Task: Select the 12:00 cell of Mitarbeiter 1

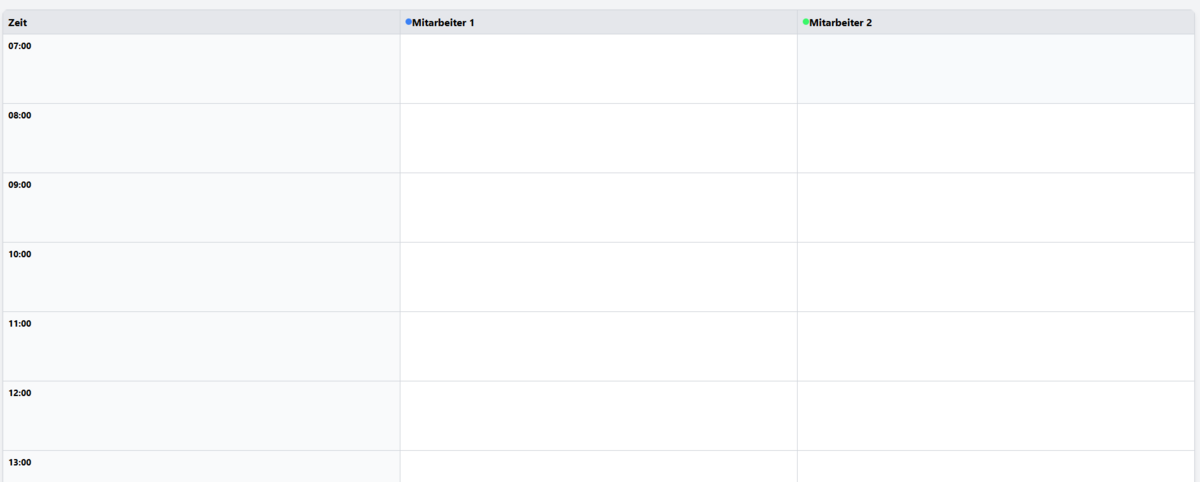Action: click(599, 416)
